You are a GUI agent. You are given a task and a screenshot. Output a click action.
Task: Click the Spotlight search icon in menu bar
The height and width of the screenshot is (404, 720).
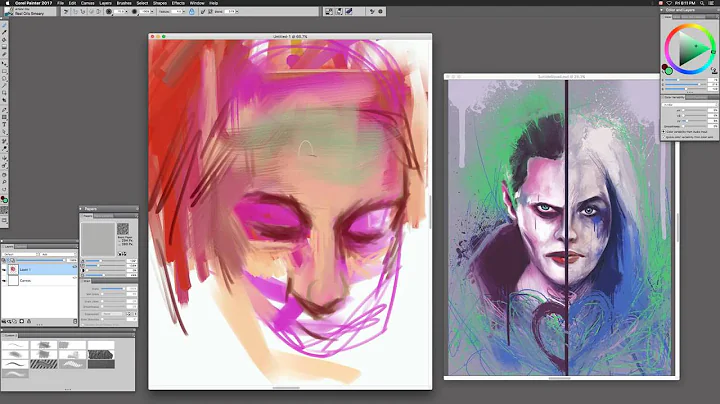coord(702,3)
